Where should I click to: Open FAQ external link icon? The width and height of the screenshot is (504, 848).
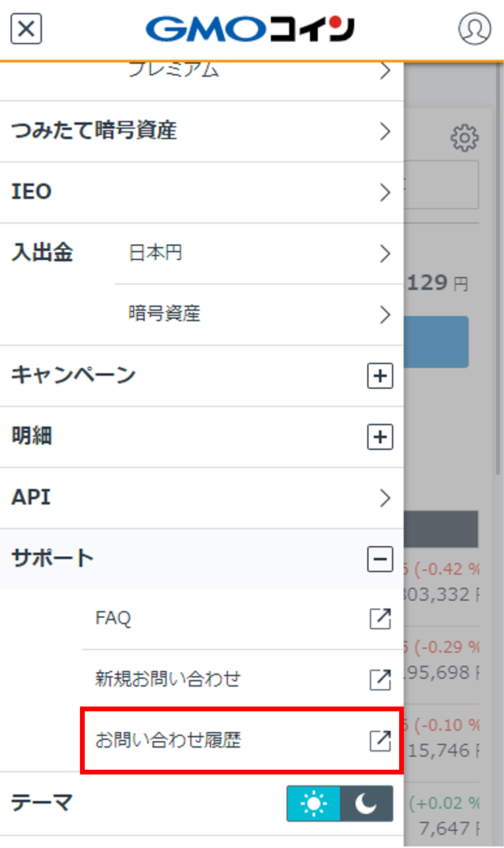tap(380, 618)
